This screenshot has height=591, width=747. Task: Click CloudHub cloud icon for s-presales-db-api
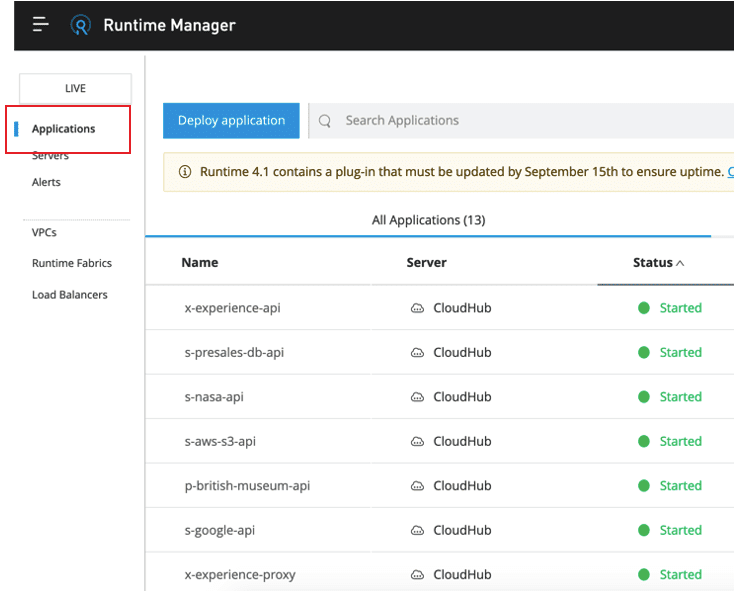[417, 353]
